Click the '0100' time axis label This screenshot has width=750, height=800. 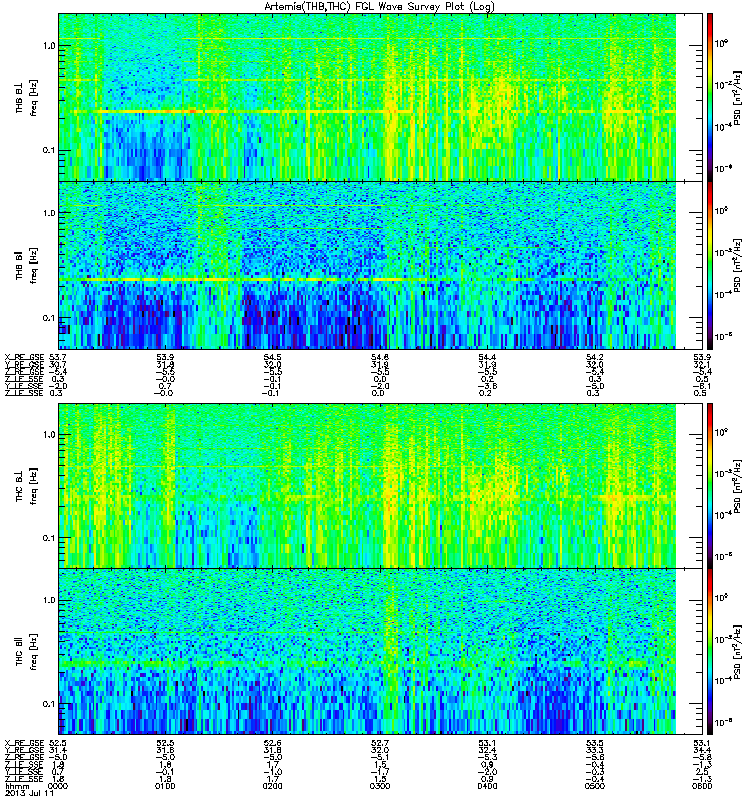(x=165, y=786)
